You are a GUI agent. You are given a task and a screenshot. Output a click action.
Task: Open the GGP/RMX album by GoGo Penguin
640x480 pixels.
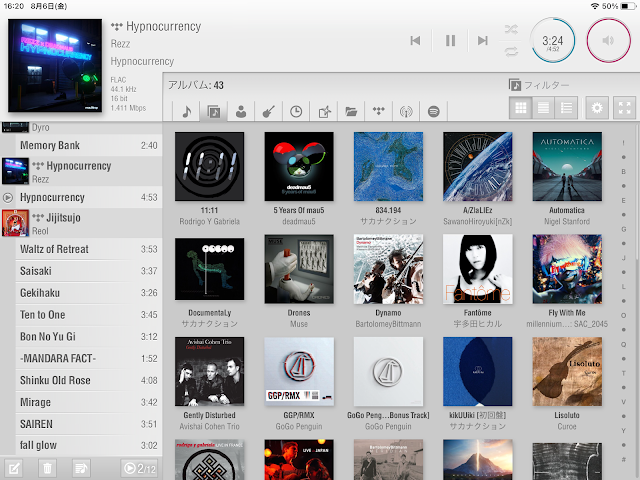[299, 371]
